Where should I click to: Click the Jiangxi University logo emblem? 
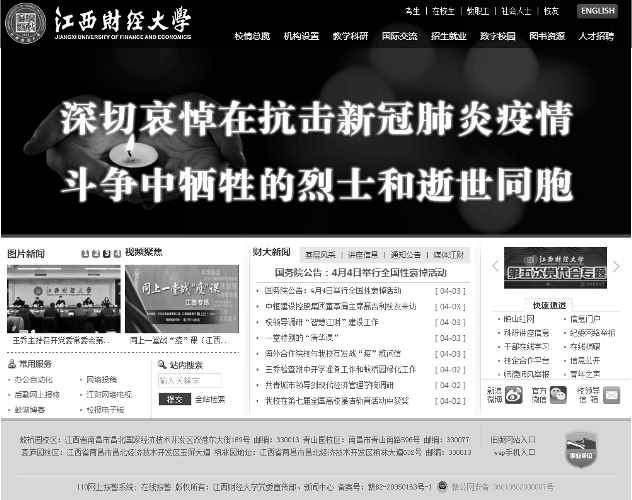click(24, 25)
